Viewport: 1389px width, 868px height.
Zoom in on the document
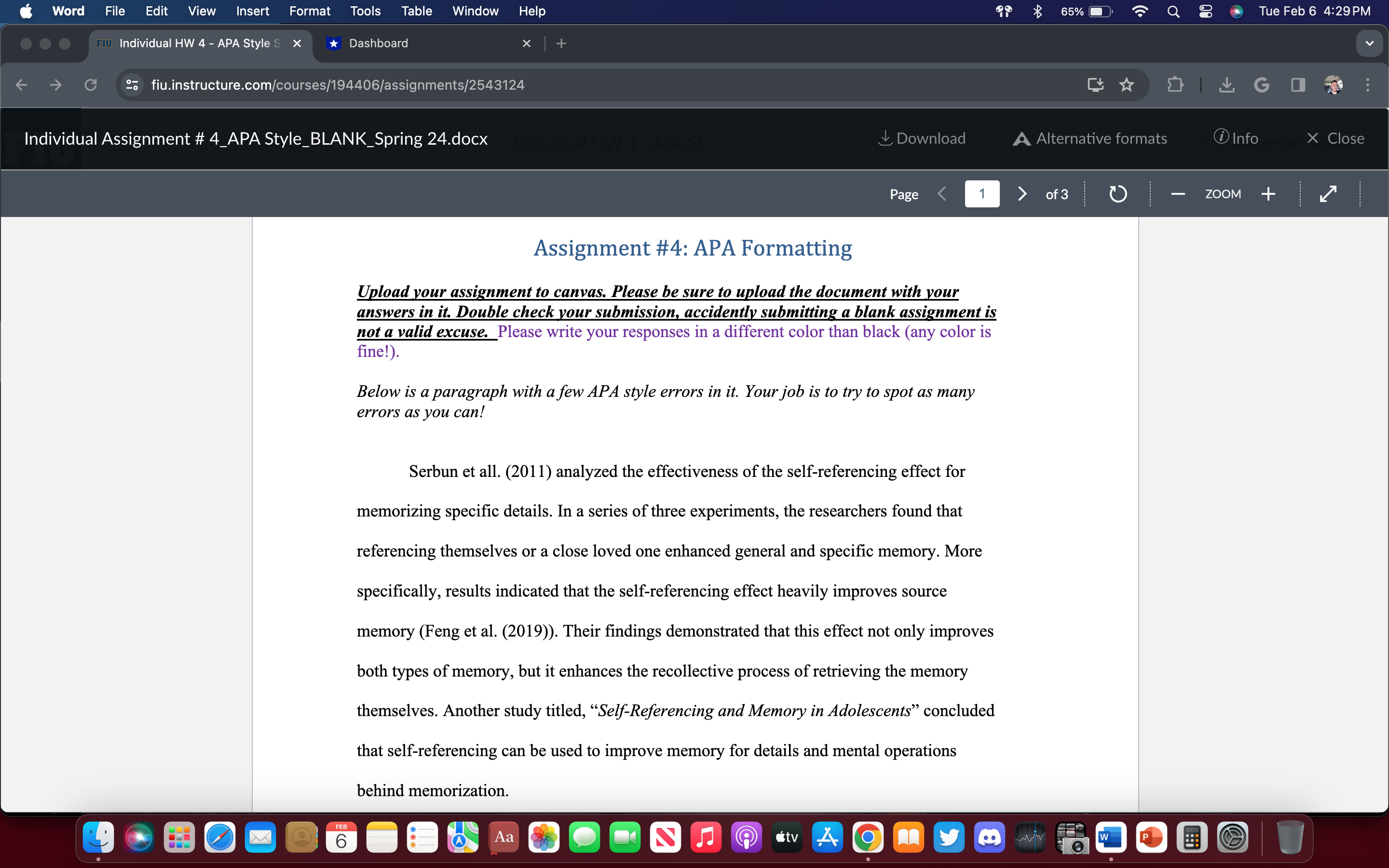click(x=1268, y=193)
